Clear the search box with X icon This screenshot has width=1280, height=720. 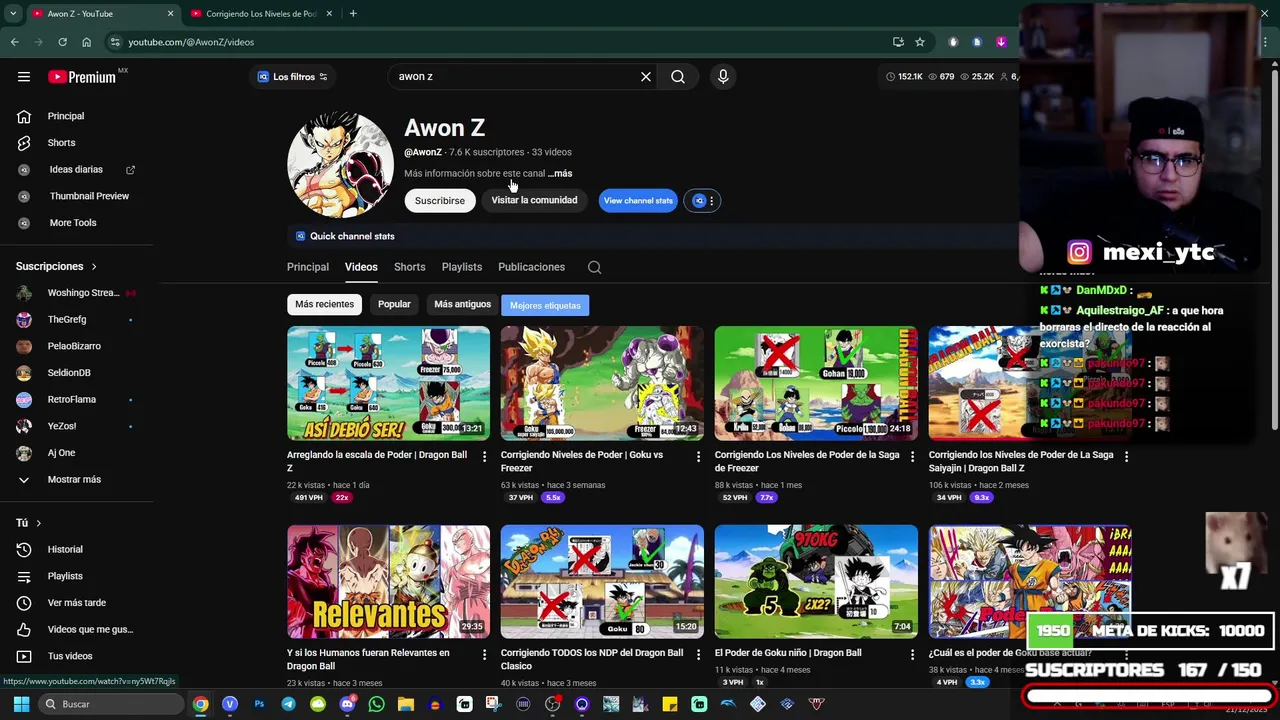coord(646,77)
